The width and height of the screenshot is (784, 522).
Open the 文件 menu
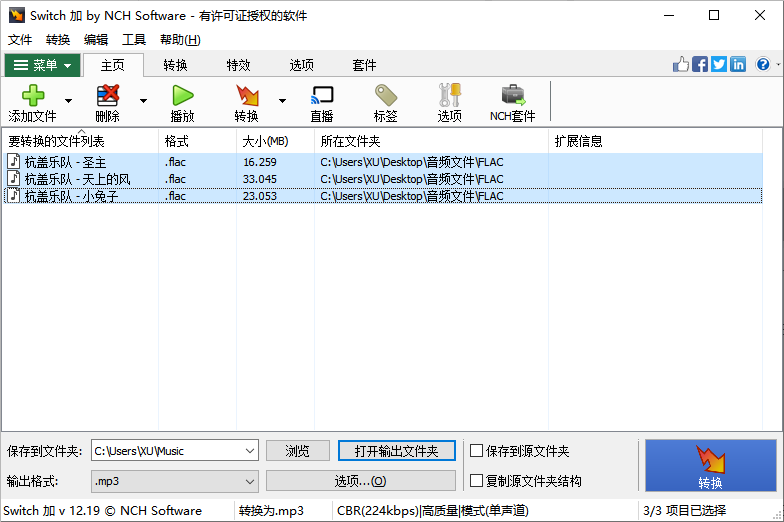click(x=20, y=40)
